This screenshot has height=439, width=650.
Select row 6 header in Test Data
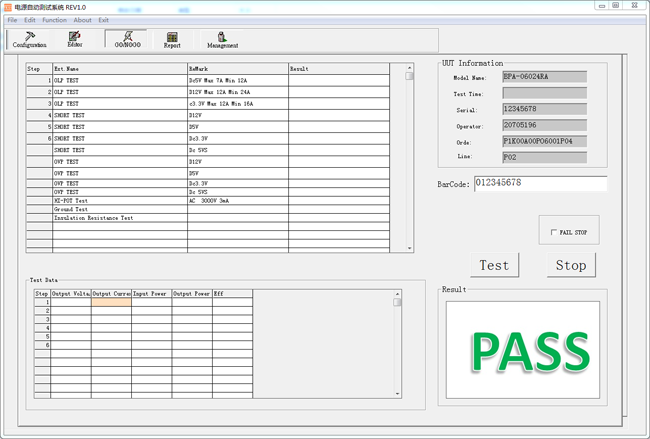tap(42, 345)
